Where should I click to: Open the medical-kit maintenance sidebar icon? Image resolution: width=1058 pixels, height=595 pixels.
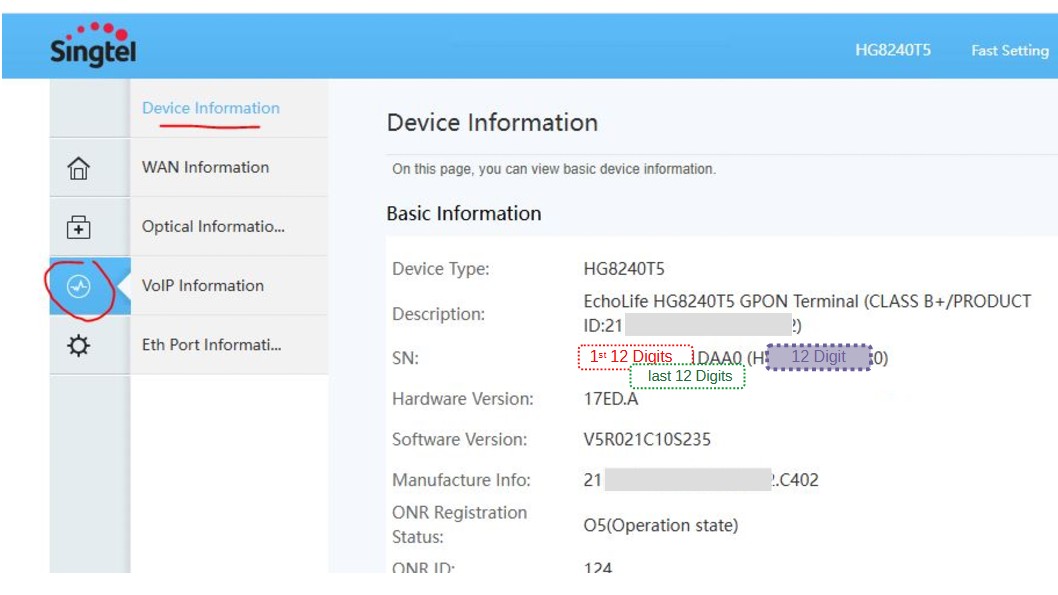click(78, 227)
